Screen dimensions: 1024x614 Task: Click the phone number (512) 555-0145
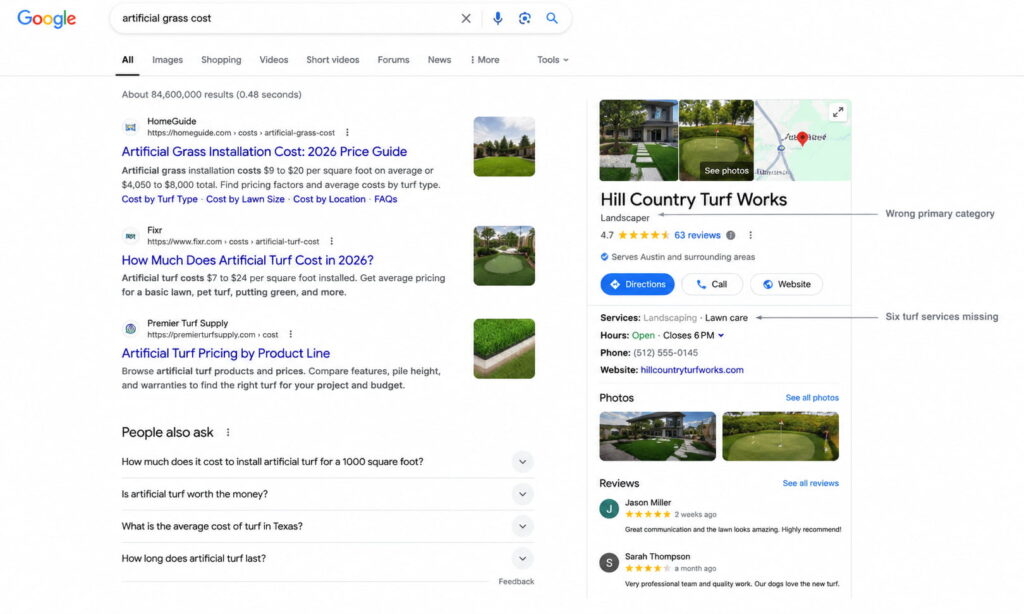[665, 353]
